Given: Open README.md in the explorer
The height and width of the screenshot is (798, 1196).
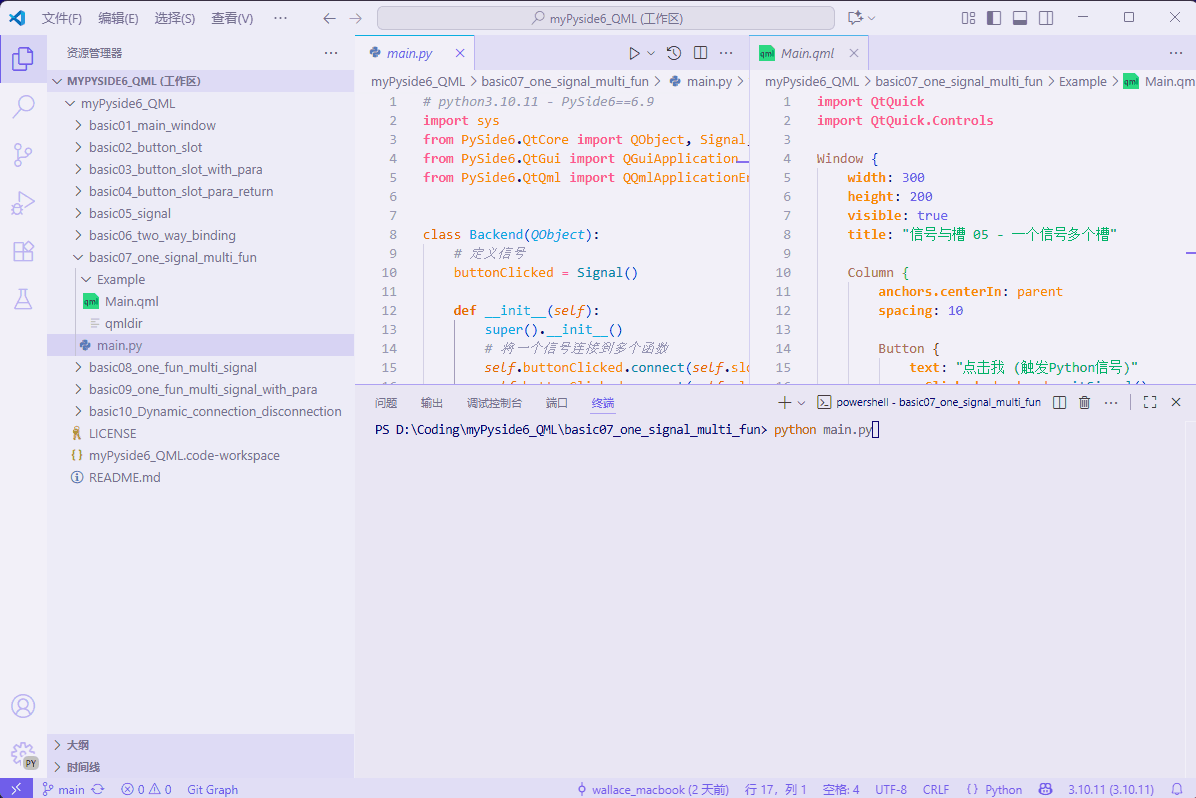Looking at the screenshot, I should 201,478.
